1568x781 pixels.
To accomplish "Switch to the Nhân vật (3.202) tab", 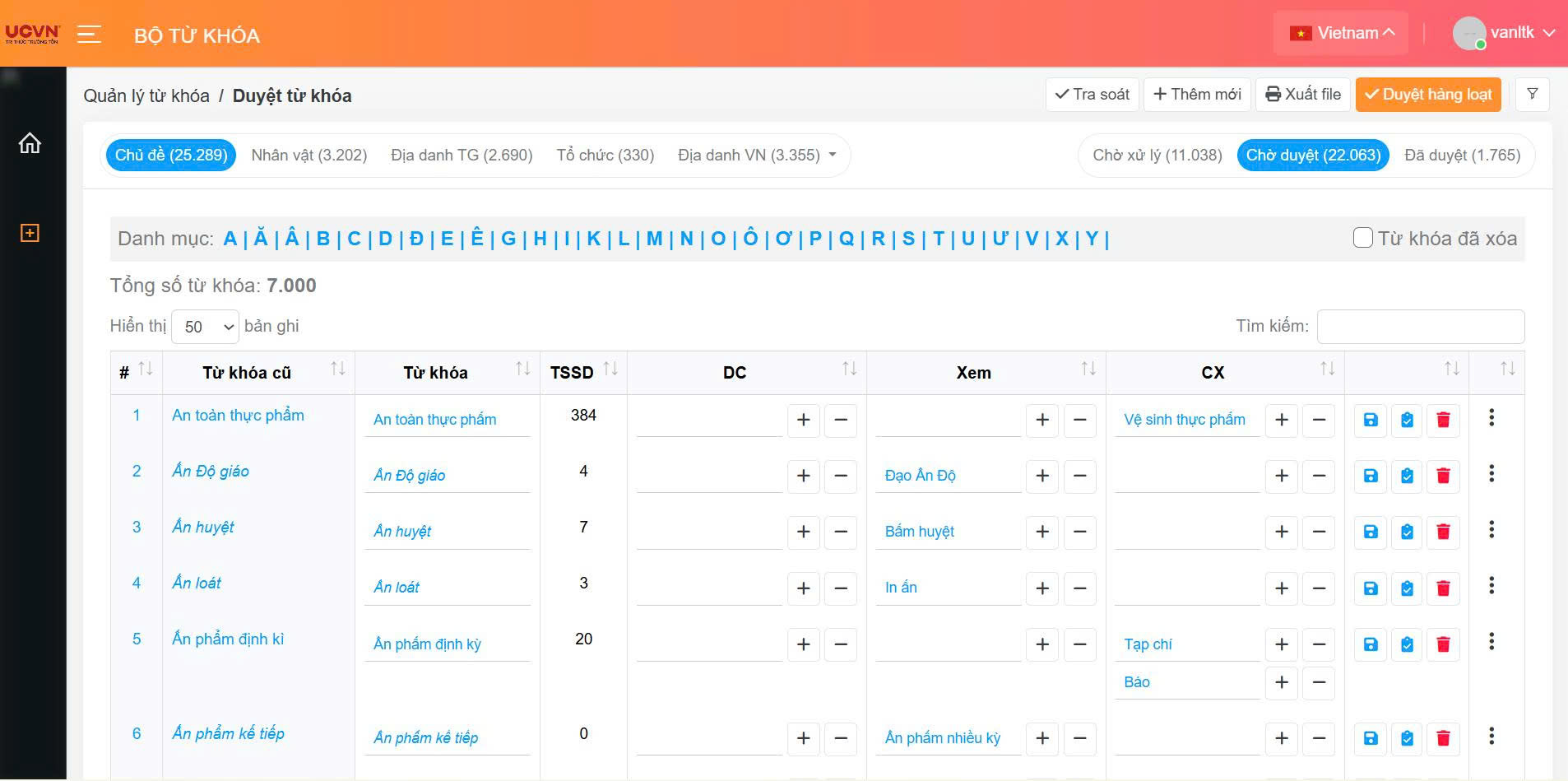I will tap(309, 155).
